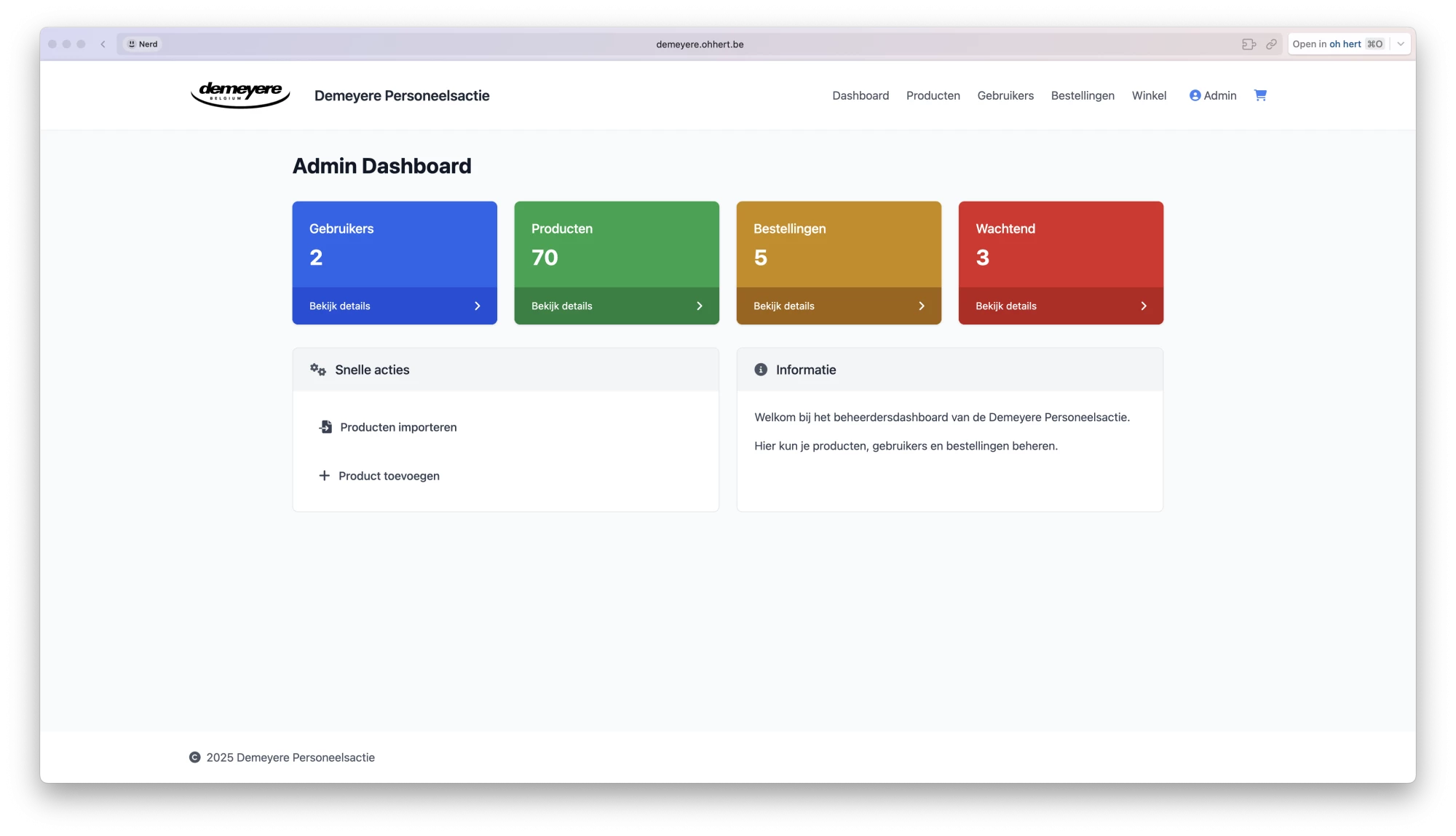
Task: Select Gebruikers navigation item
Action: (x=1005, y=96)
